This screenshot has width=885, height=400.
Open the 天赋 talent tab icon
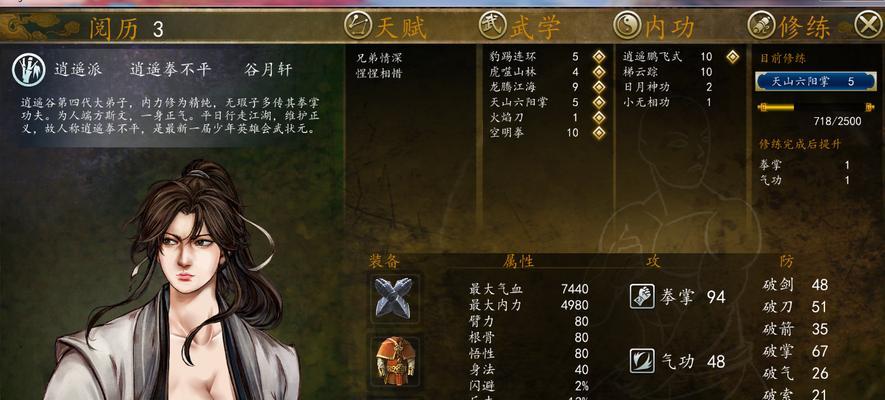pyautogui.click(x=358, y=26)
